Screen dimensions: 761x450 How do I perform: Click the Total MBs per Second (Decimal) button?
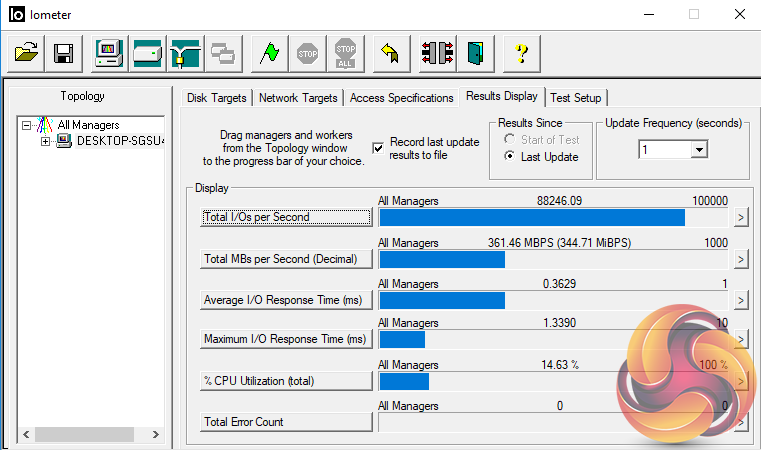286,259
